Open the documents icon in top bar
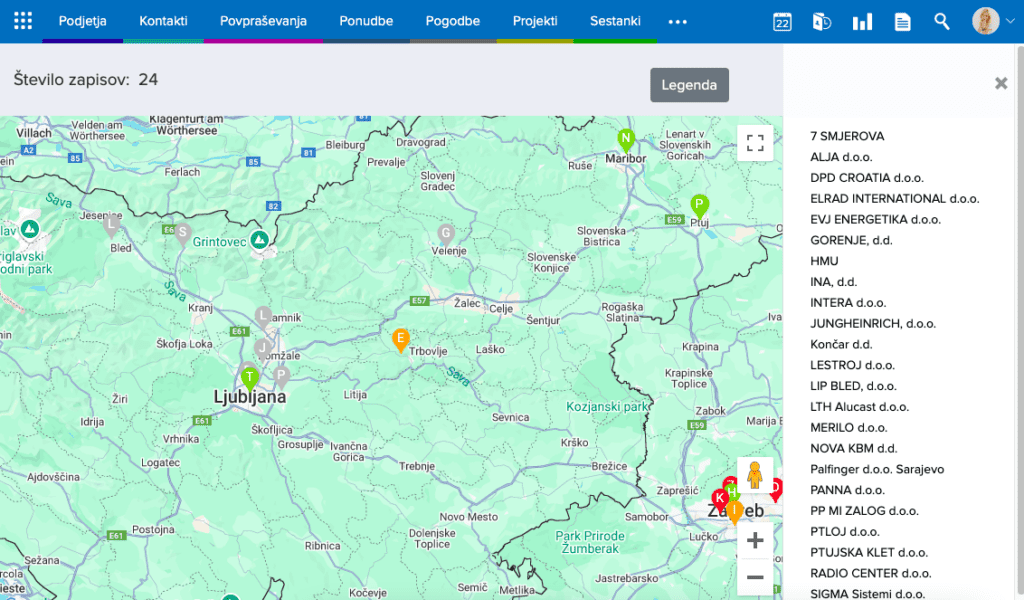This screenshot has width=1024, height=600. coord(902,22)
